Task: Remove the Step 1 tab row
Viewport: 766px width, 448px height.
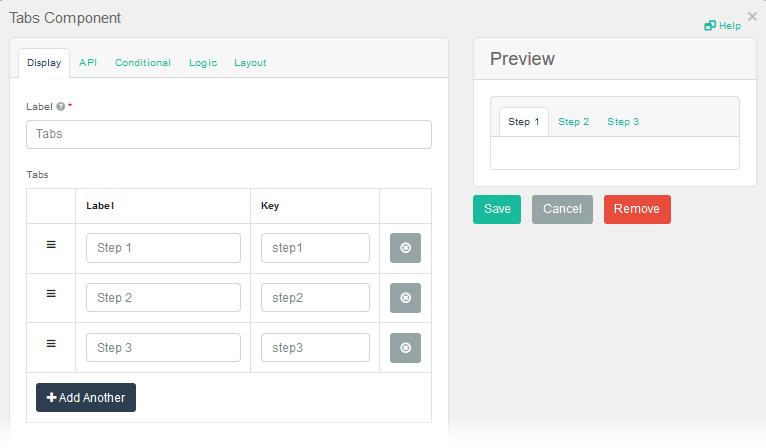Action: [405, 248]
